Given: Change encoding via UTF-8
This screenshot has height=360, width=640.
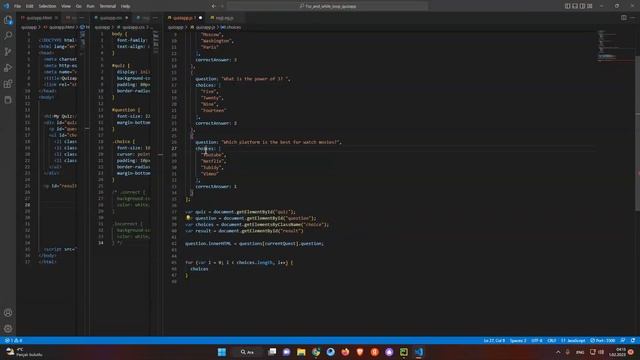Looking at the screenshot, I should pos(537,340).
